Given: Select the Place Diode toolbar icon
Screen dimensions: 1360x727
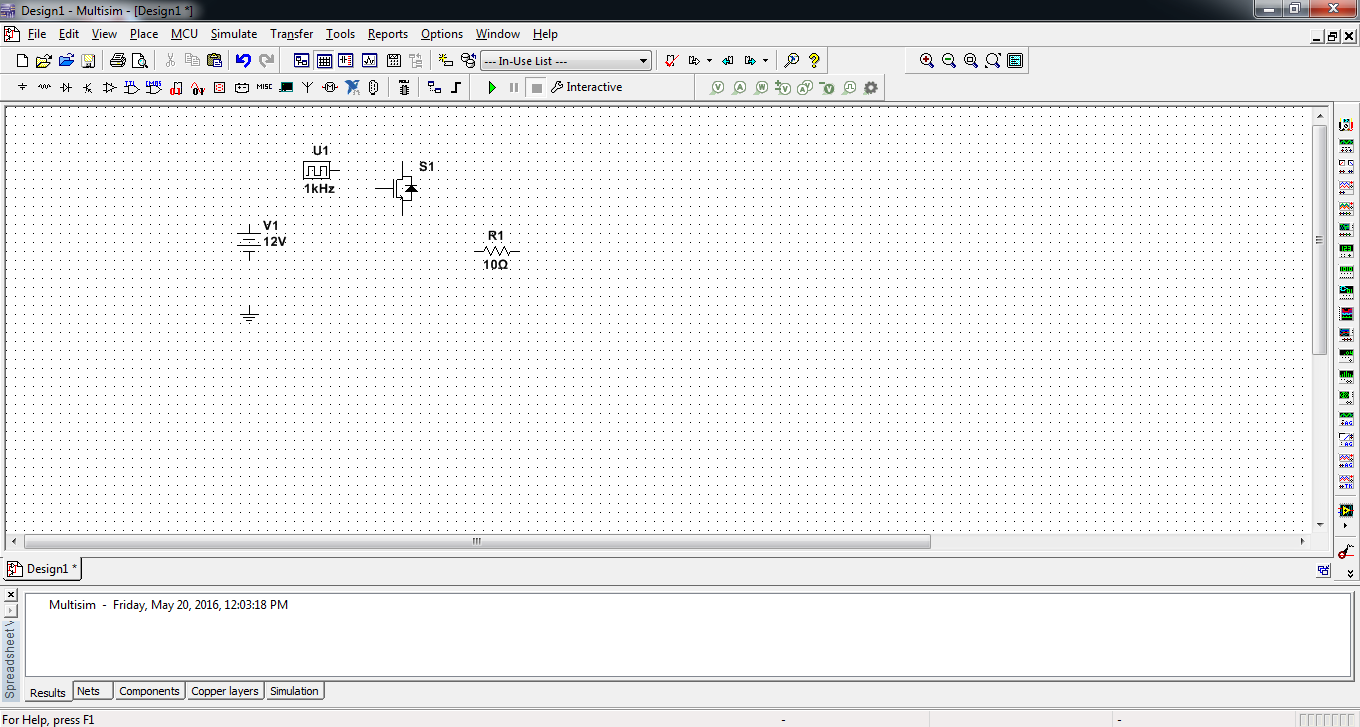Looking at the screenshot, I should (x=65, y=87).
